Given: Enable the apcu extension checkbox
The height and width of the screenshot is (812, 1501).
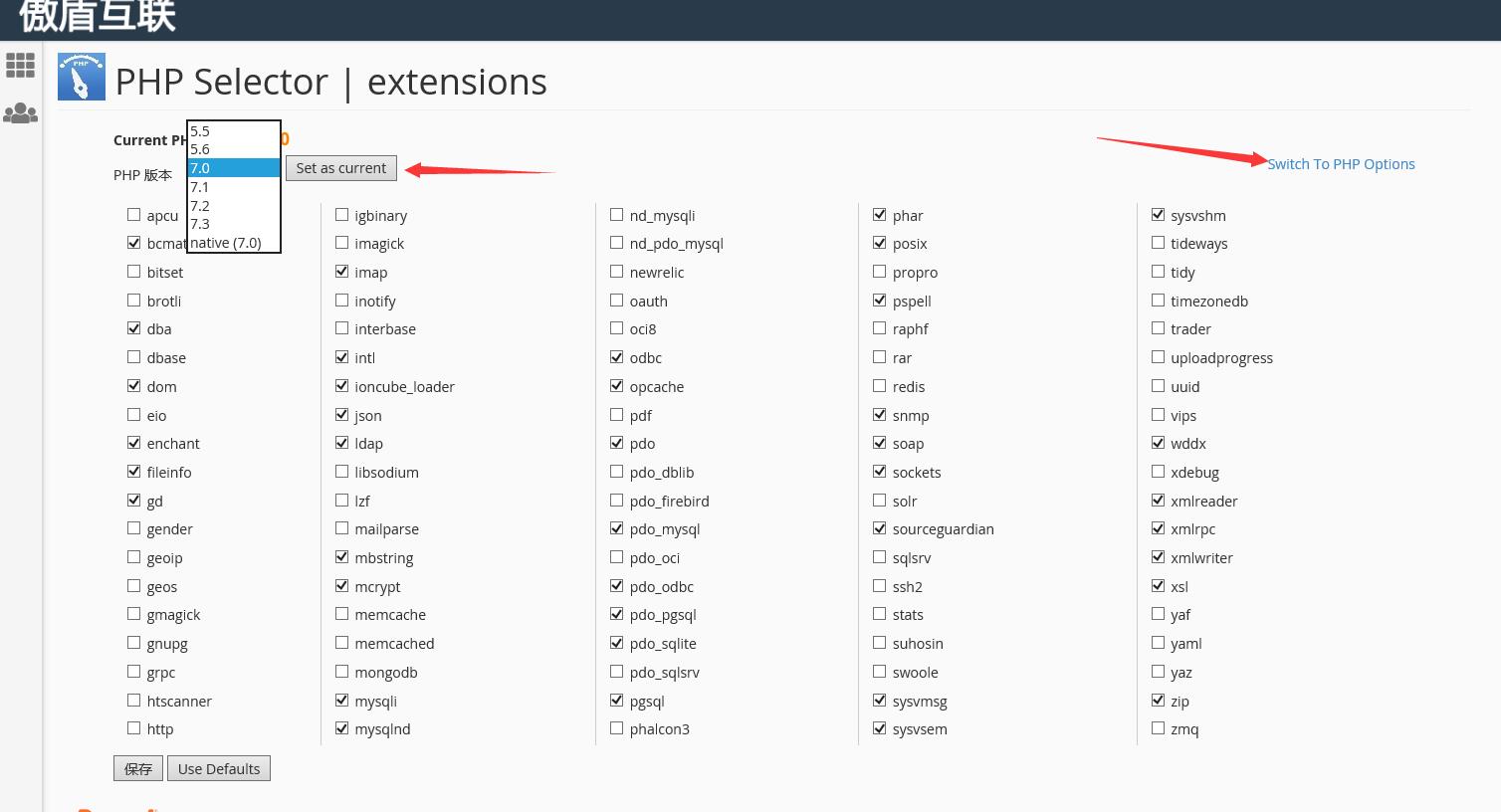Looking at the screenshot, I should pos(134,215).
